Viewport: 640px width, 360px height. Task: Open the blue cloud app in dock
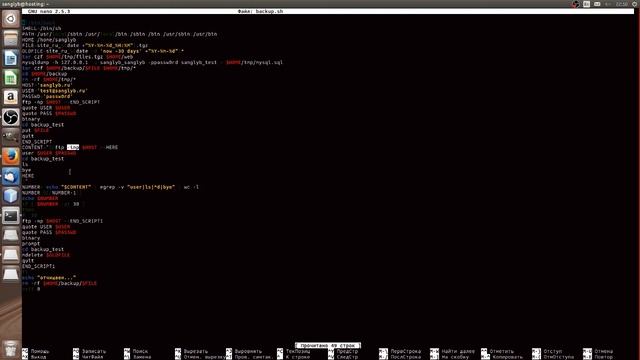(x=11, y=176)
